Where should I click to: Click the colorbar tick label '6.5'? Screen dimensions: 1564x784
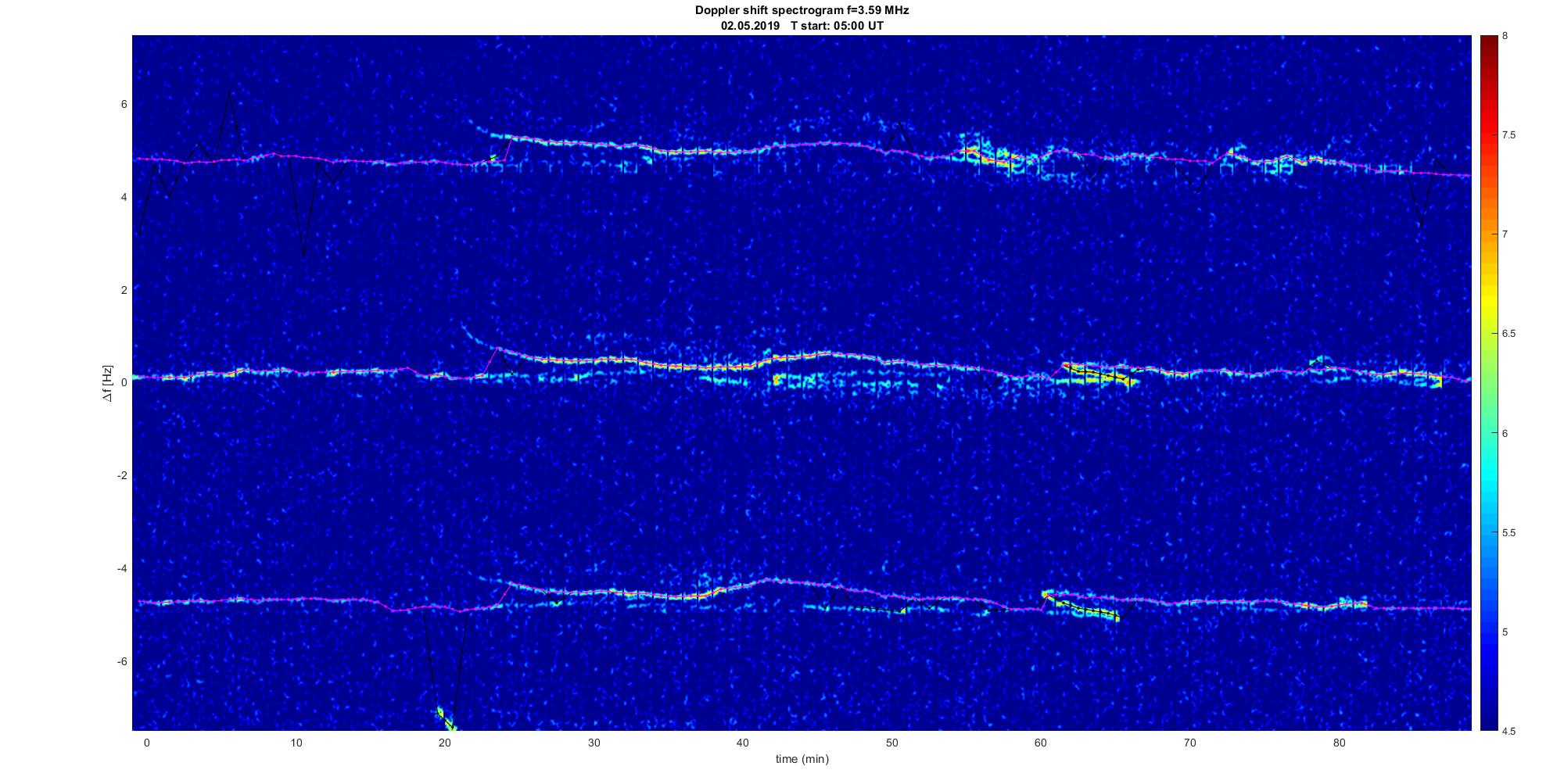(x=1509, y=334)
